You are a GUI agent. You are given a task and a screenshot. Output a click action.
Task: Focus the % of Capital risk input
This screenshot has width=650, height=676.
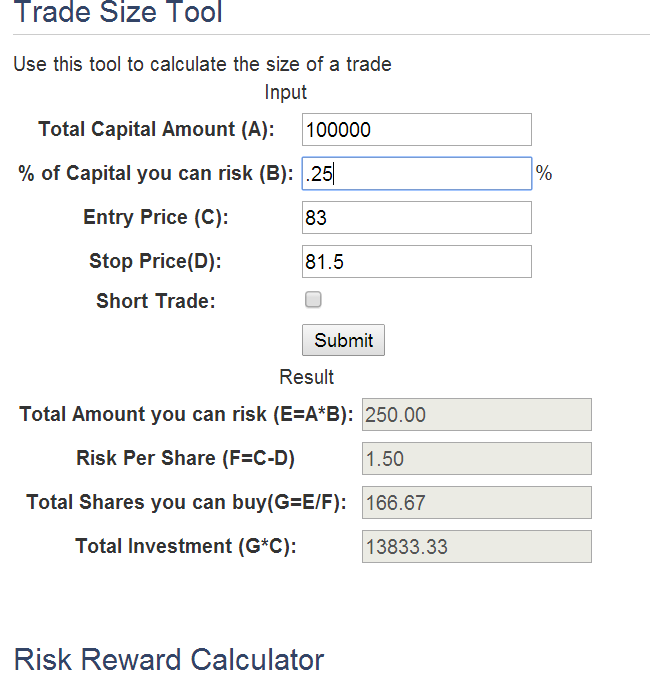(x=416, y=174)
